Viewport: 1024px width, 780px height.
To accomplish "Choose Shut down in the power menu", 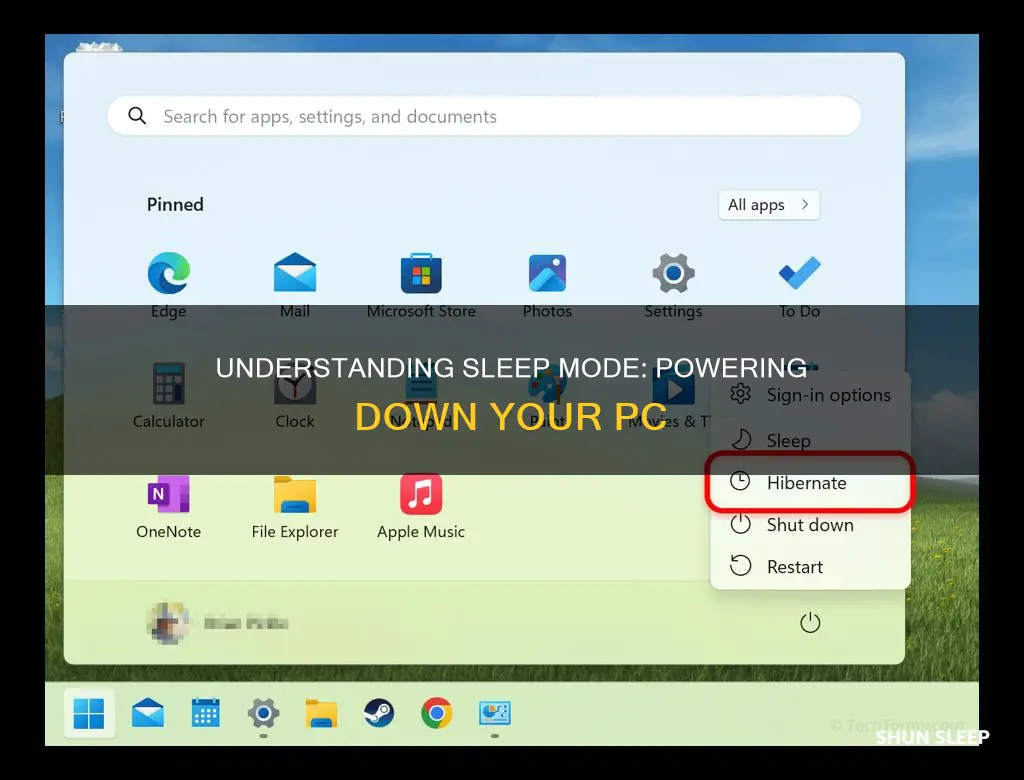I will tap(810, 525).
